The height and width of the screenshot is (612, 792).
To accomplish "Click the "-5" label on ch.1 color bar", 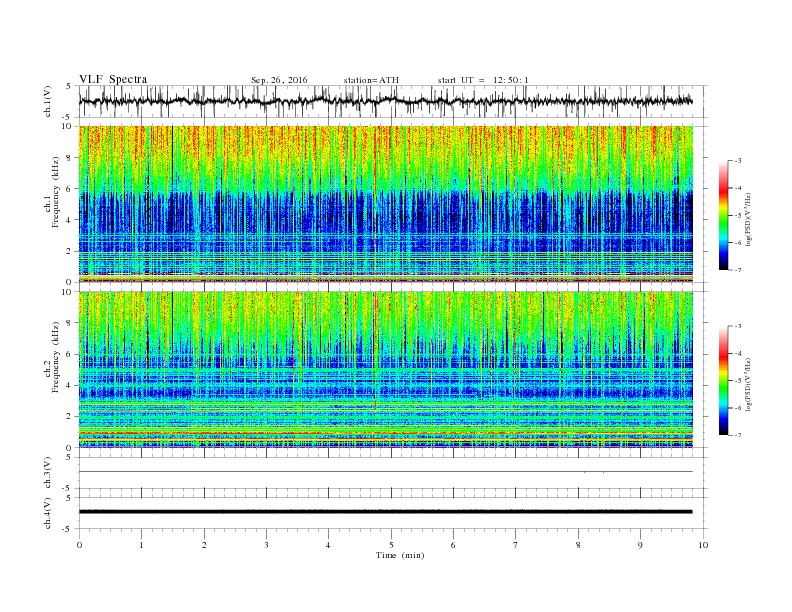I will click(x=737, y=216).
